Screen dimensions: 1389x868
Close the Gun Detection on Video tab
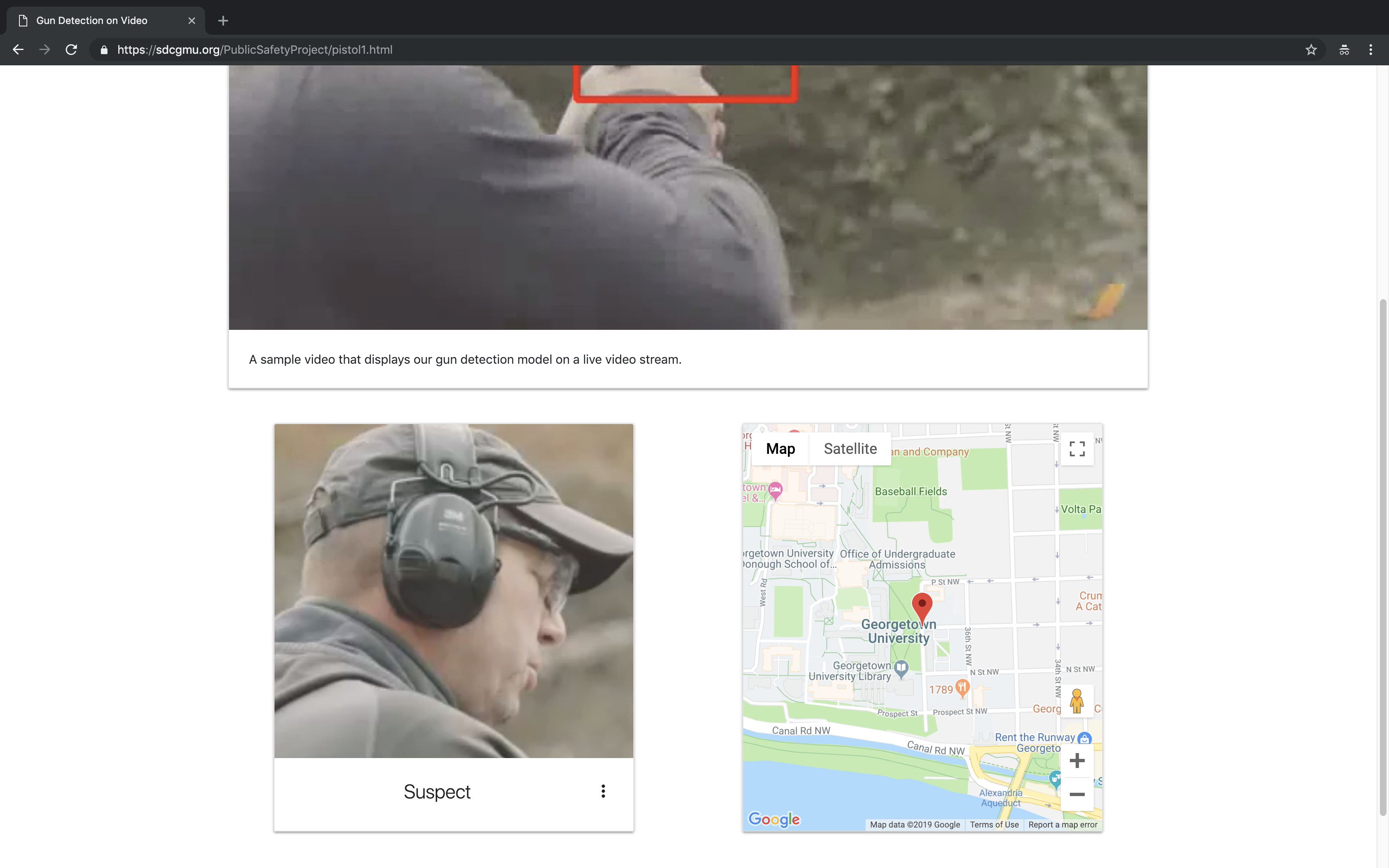(x=192, y=21)
